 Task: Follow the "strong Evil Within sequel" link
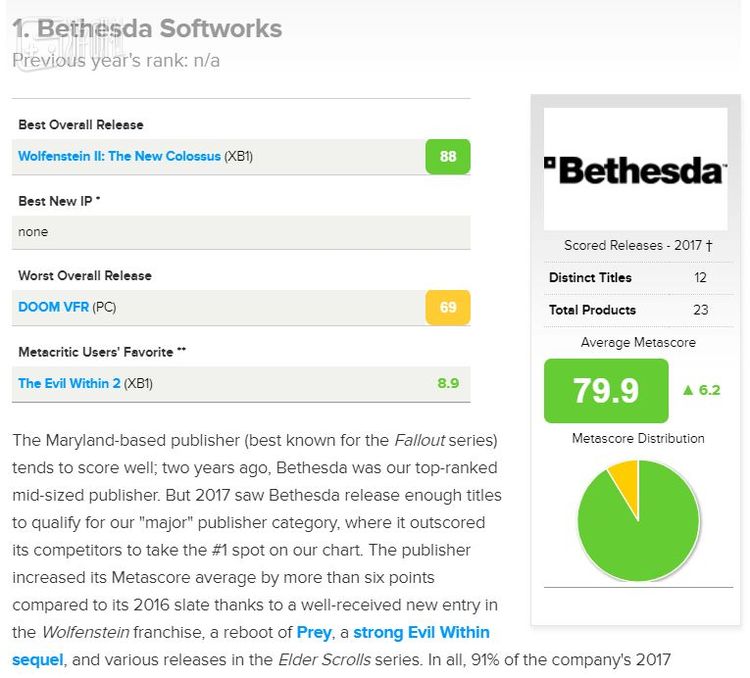tap(421, 633)
